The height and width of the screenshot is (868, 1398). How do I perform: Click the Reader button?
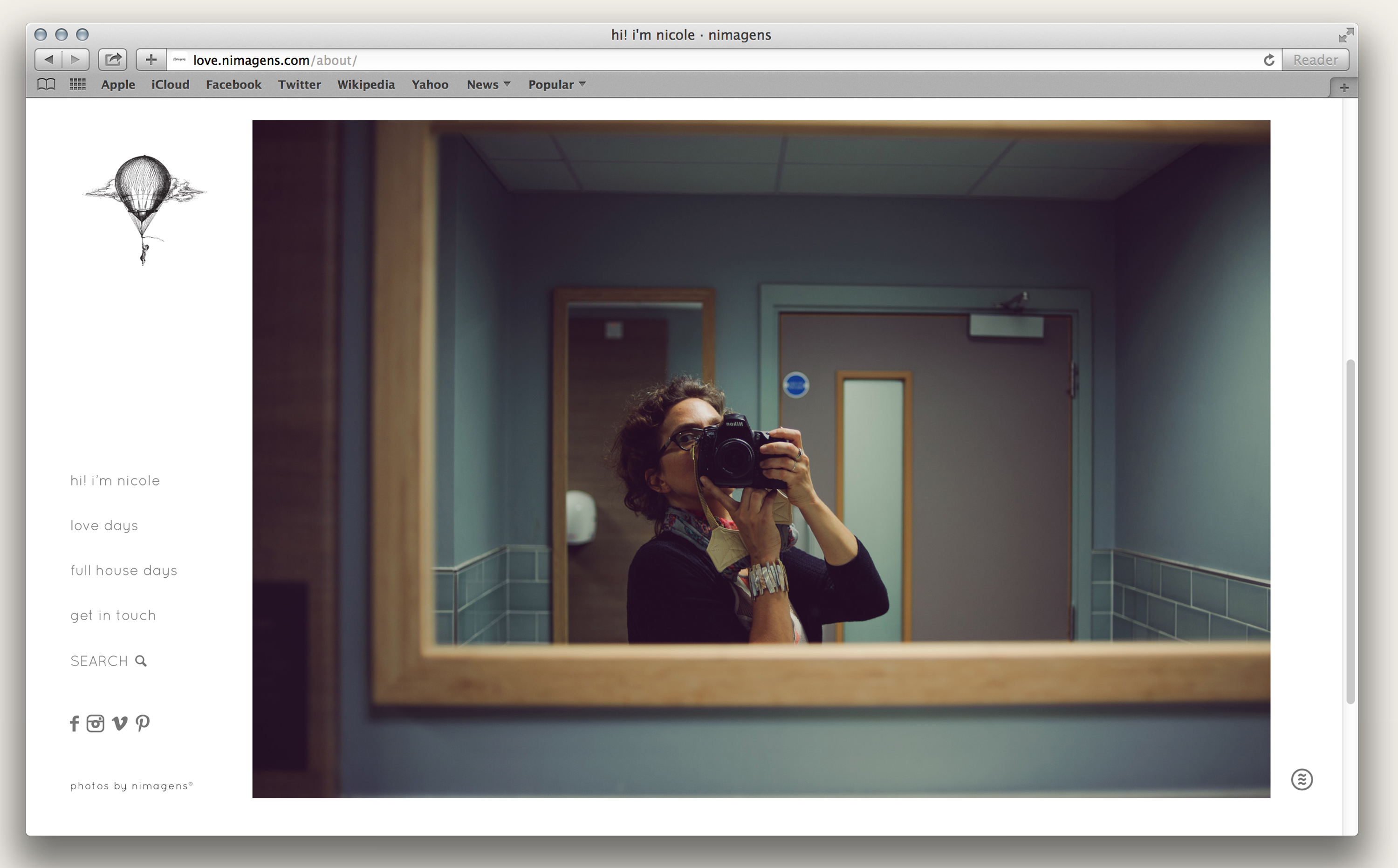coord(1316,60)
